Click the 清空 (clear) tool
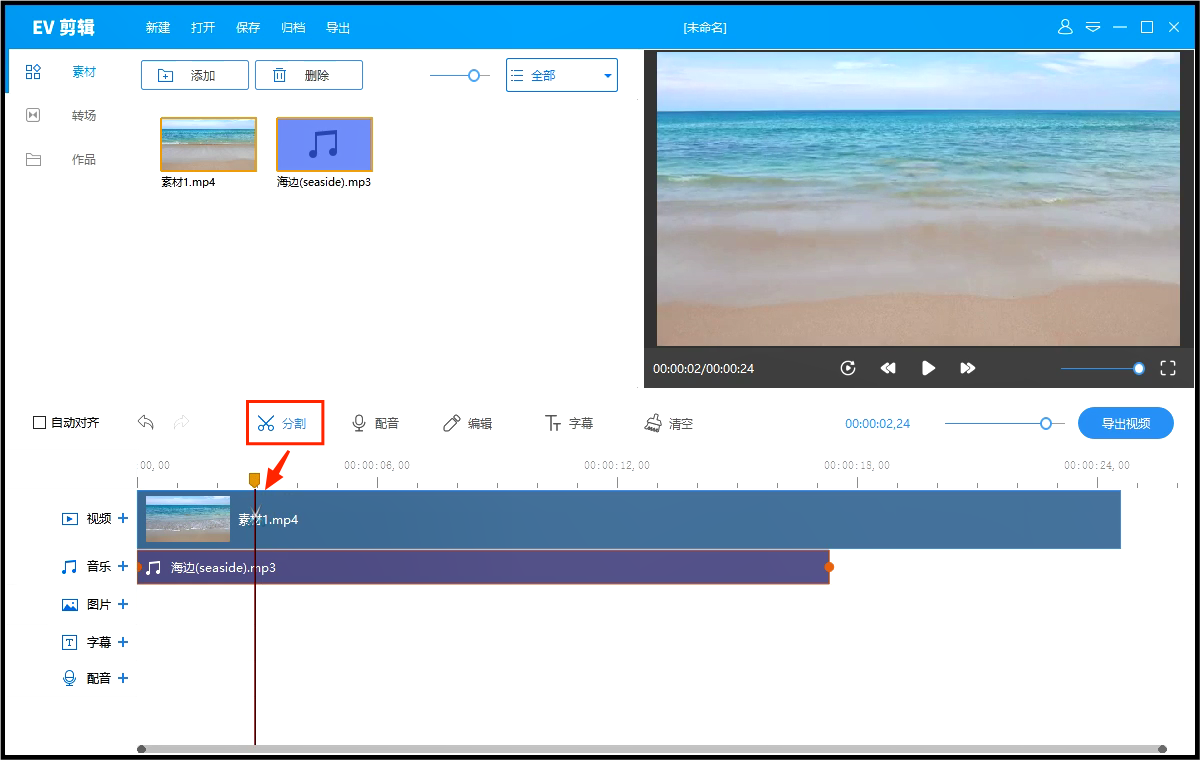 click(668, 422)
